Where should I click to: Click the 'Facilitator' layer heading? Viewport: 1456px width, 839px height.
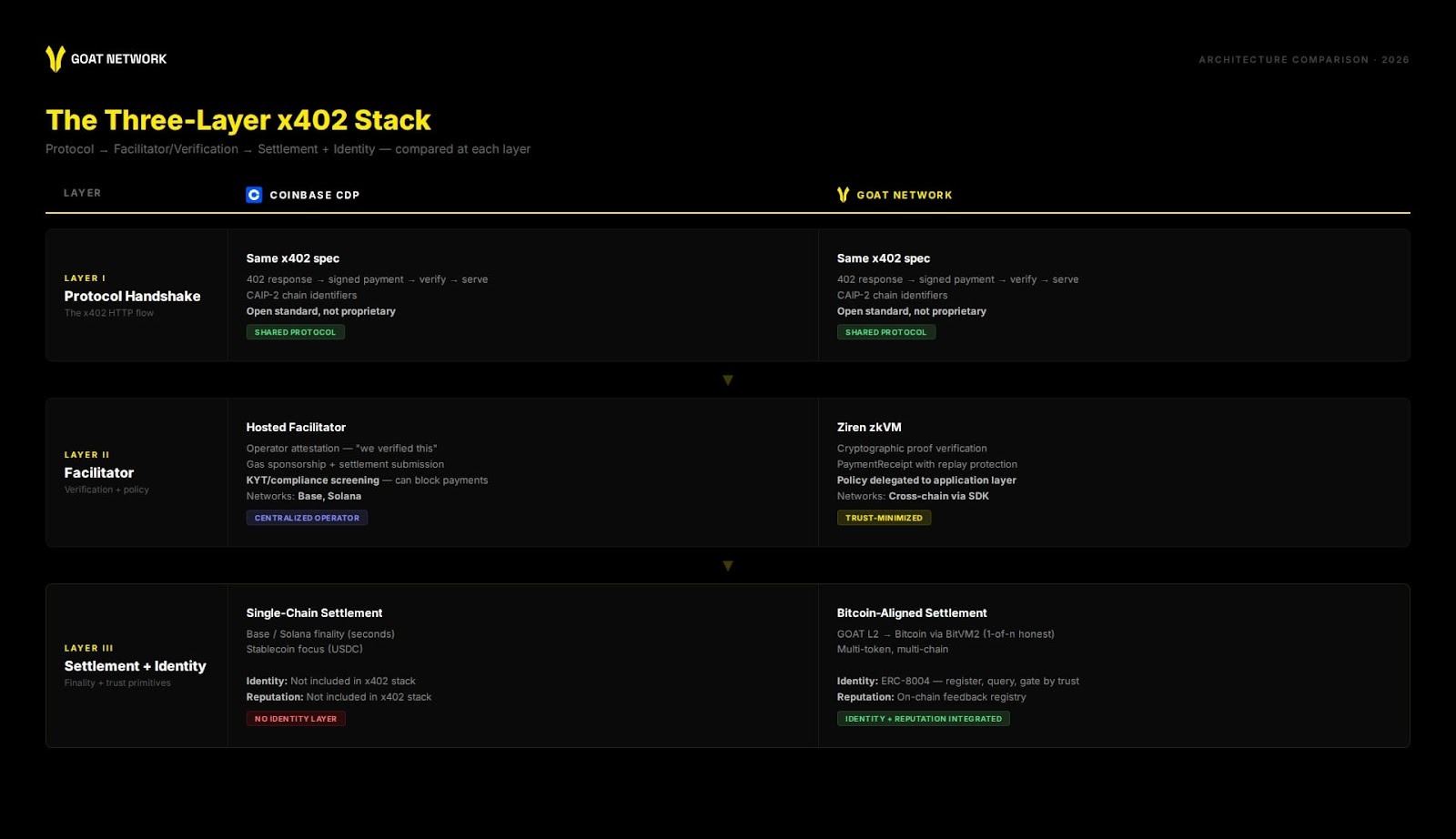pyautogui.click(x=98, y=472)
